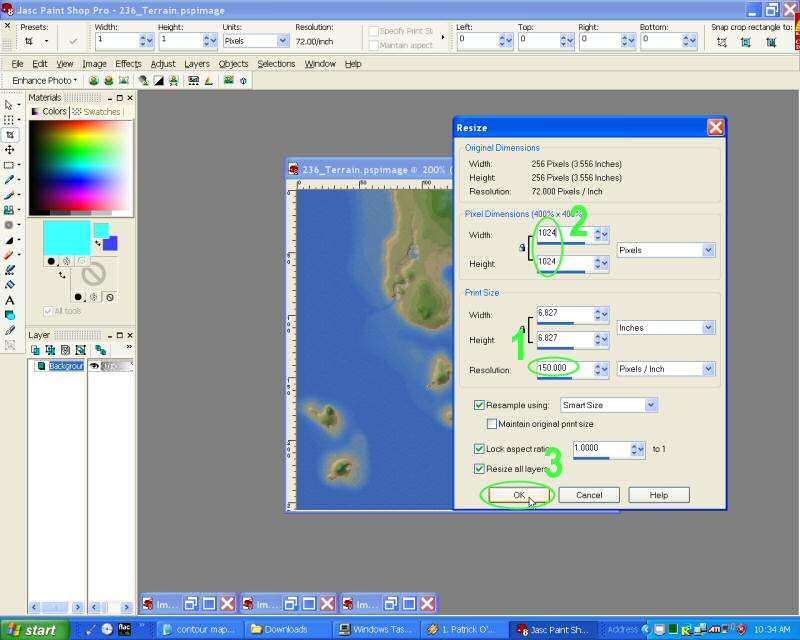Viewport: 800px width, 640px height.
Task: Click the cyan foreground color swatch
Action: [66, 237]
